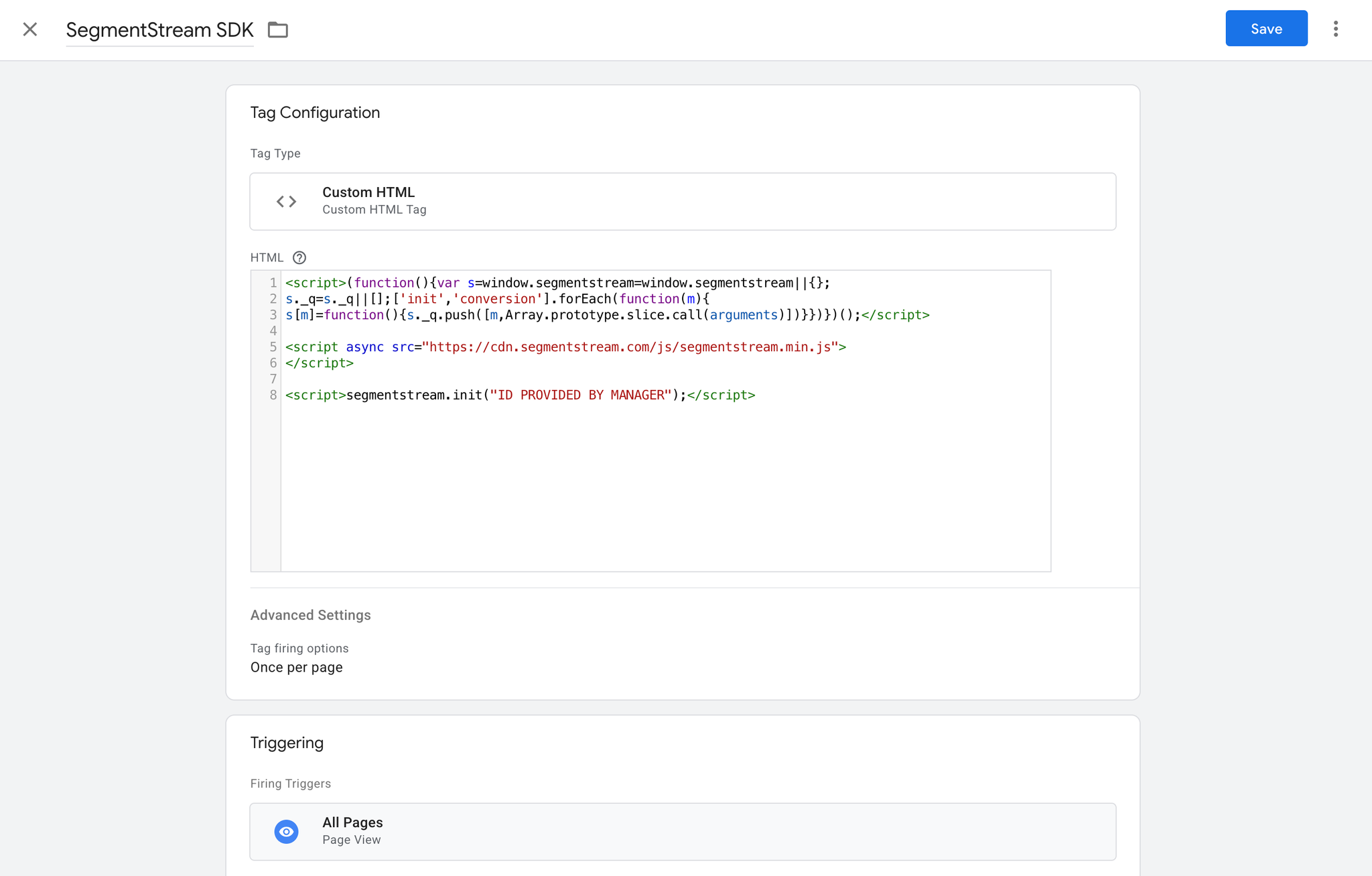The image size is (1372, 876).
Task: Click the Custom HTML code brackets icon
Action: point(286,201)
